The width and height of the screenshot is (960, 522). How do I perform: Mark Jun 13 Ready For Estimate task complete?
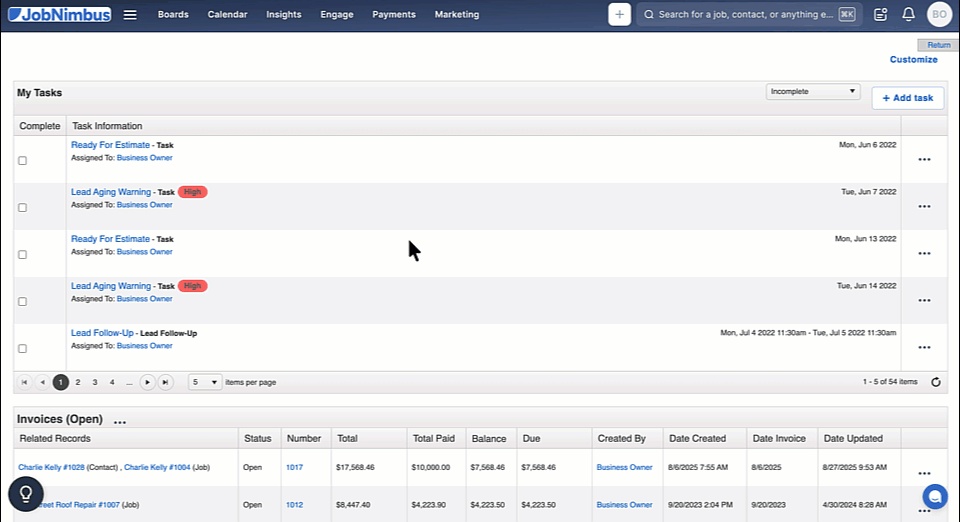point(23,255)
